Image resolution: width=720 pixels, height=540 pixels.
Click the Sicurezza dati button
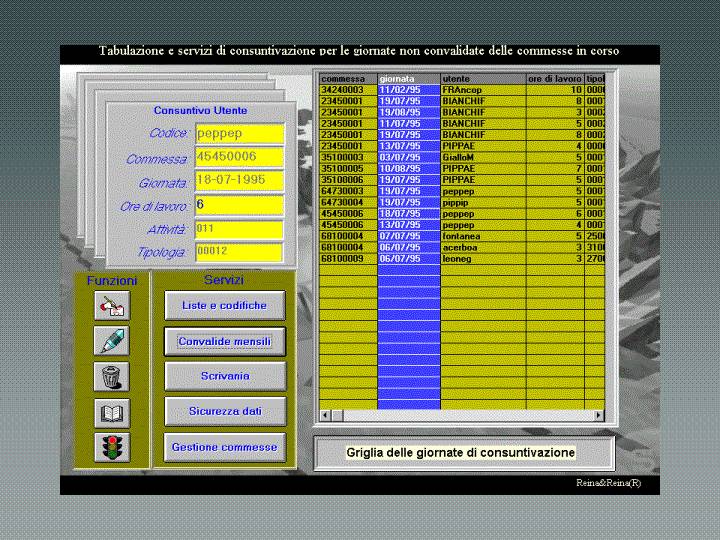(225, 411)
